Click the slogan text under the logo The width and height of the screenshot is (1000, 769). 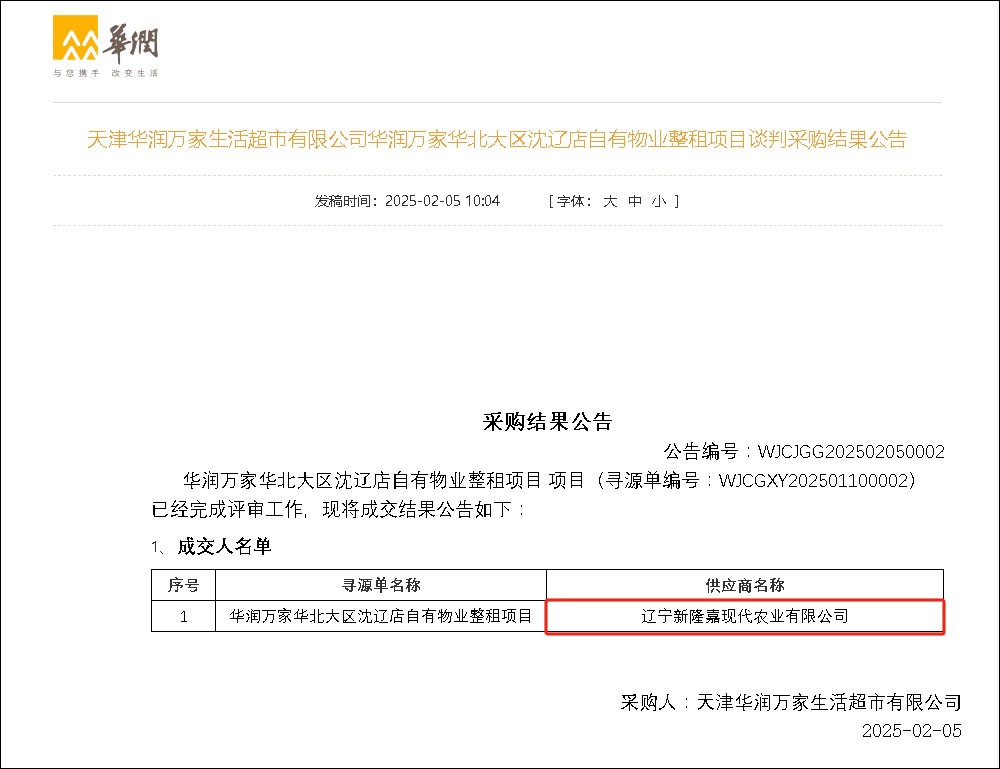[105, 74]
